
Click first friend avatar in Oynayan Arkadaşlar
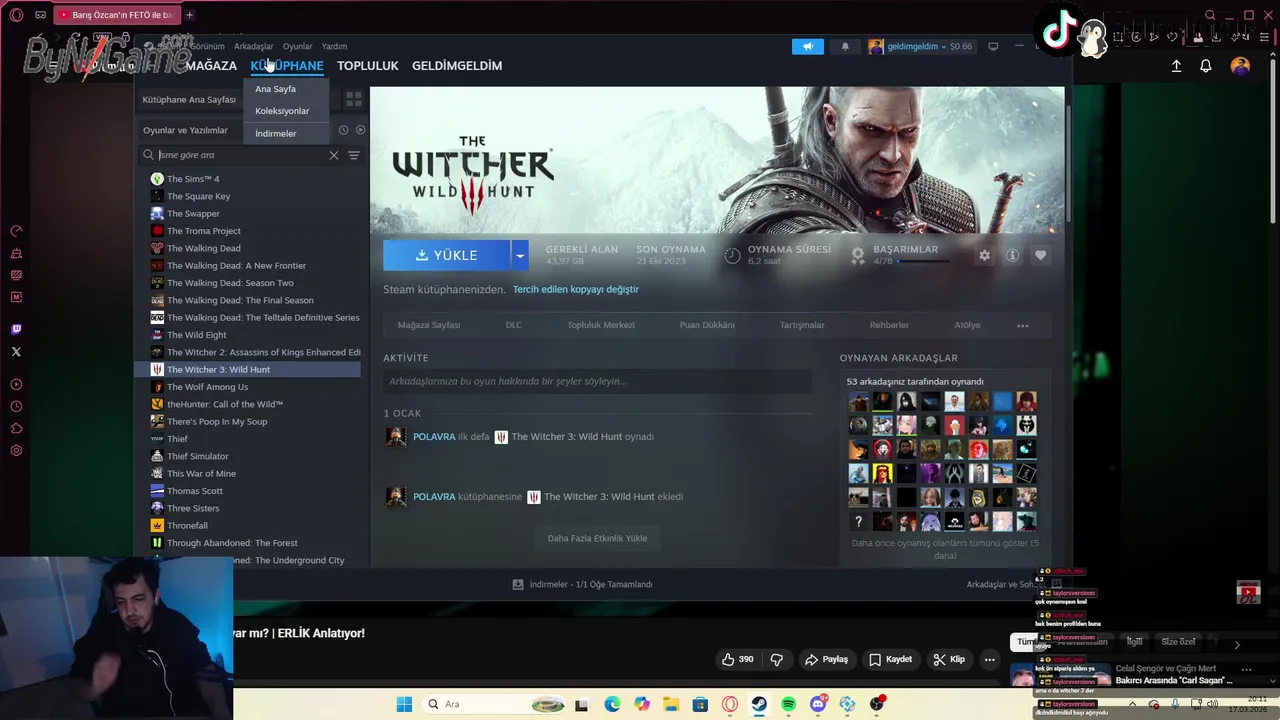858,402
